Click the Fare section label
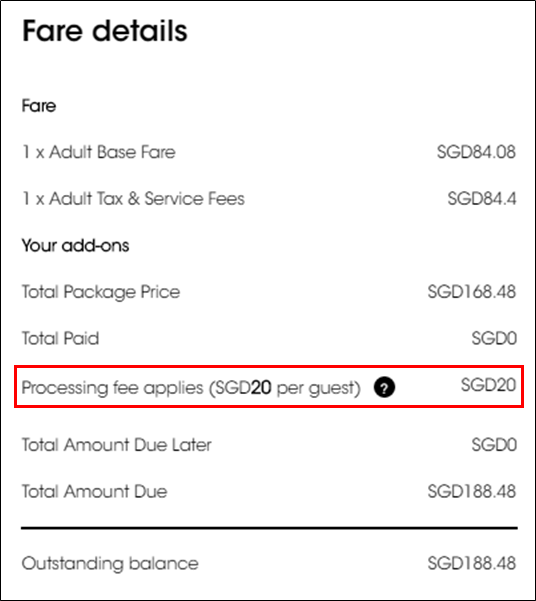 point(39,106)
